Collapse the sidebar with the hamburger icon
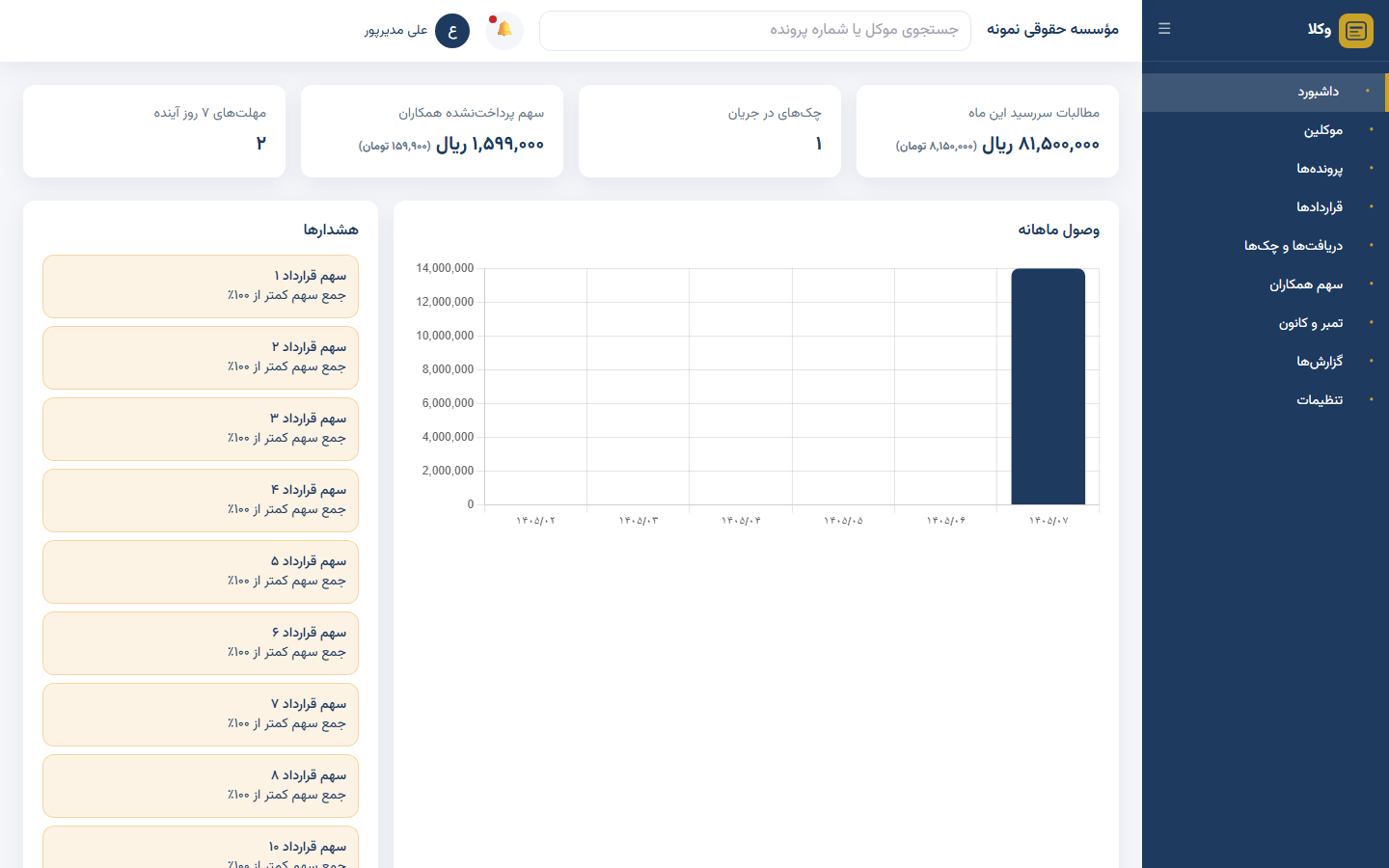The image size is (1389, 868). 1164,29
